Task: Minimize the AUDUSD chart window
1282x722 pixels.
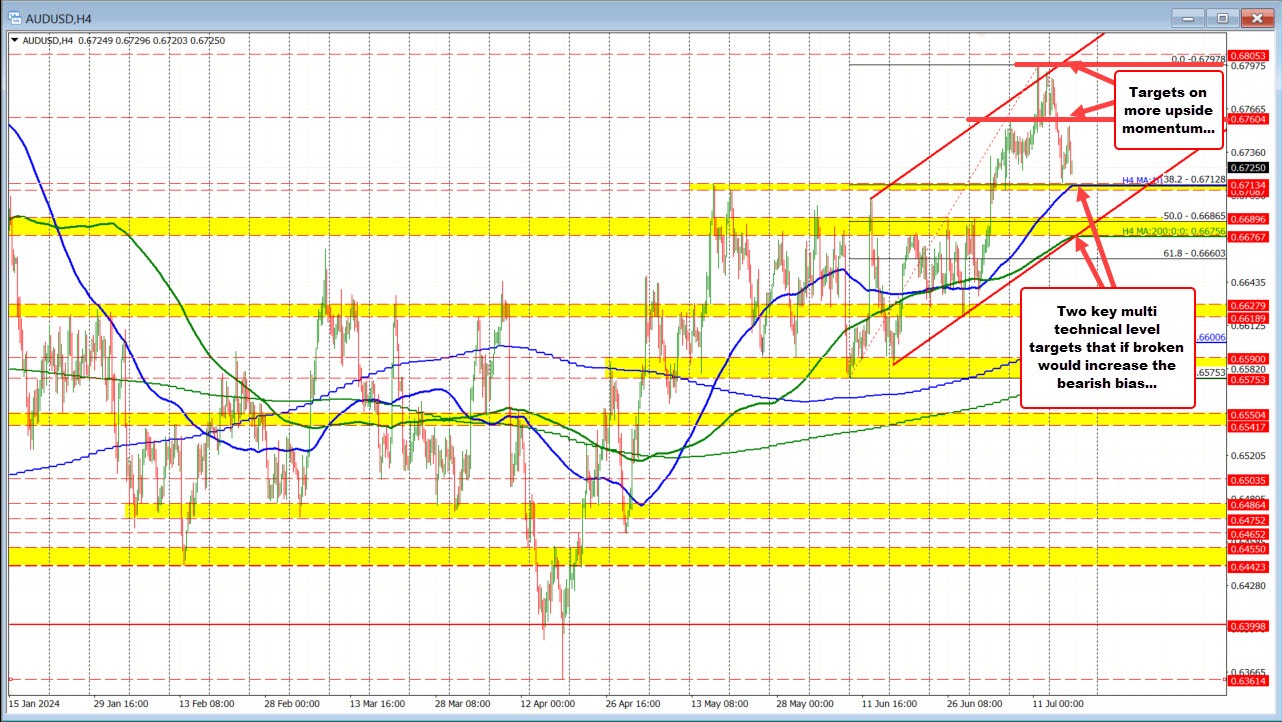Action: [1186, 17]
